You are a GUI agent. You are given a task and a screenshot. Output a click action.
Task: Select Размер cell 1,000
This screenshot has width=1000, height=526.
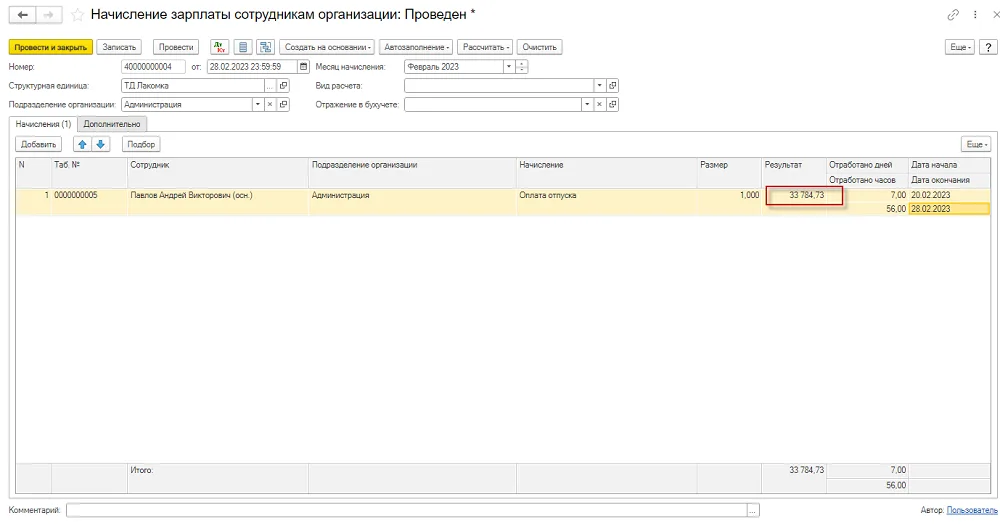click(x=730, y=195)
